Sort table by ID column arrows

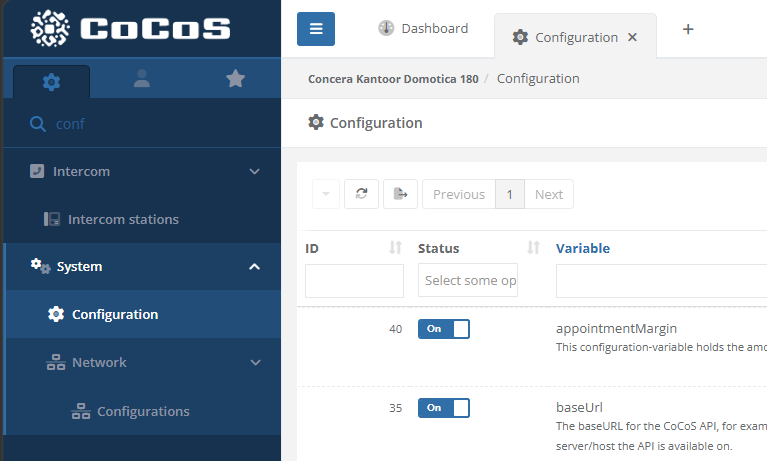tap(395, 248)
